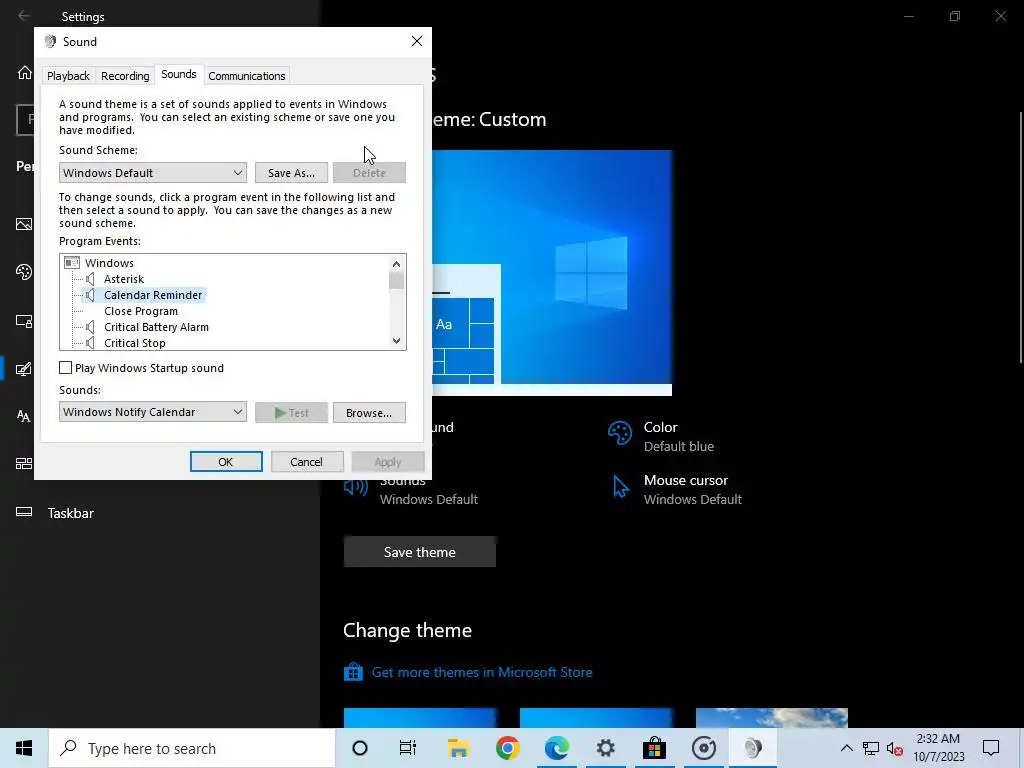Viewport: 1024px width, 768px height.
Task: Click the Program Events scrollbar thumb
Action: coord(396,281)
